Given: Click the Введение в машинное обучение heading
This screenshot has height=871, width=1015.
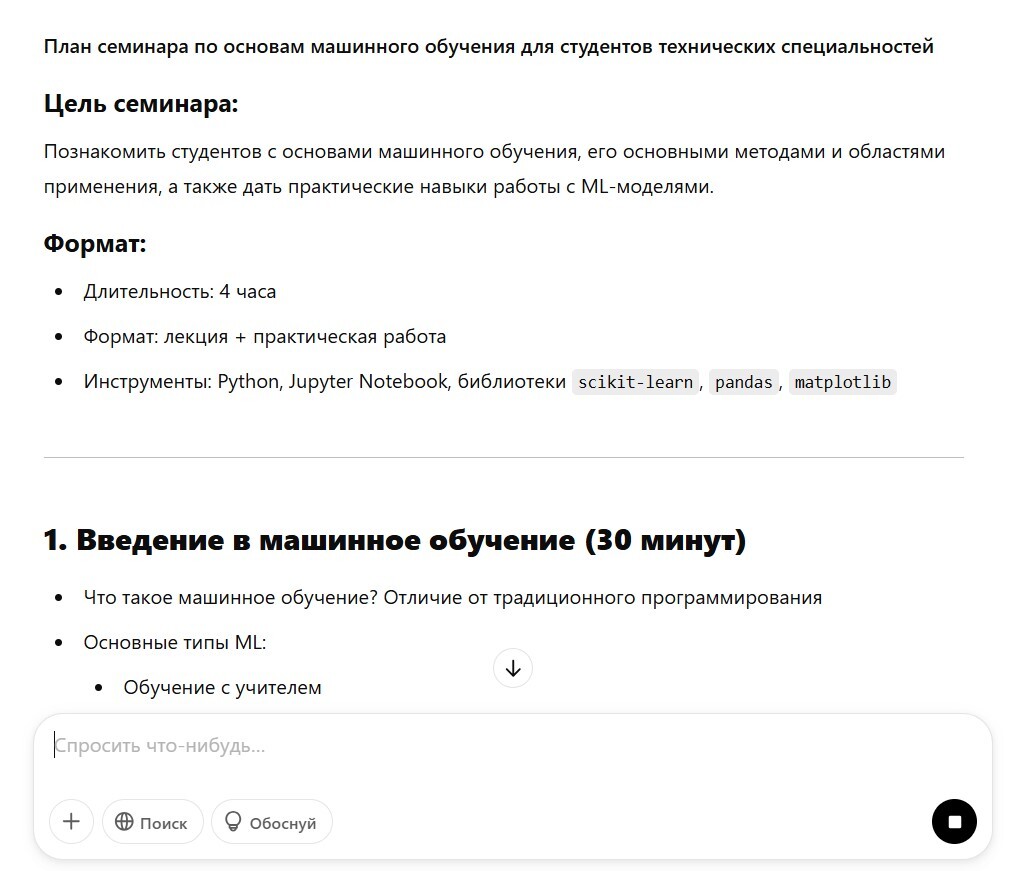Looking at the screenshot, I should tap(394, 540).
